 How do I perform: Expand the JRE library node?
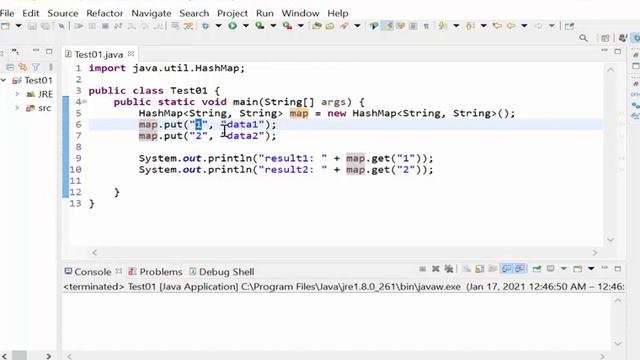click(x=17, y=94)
